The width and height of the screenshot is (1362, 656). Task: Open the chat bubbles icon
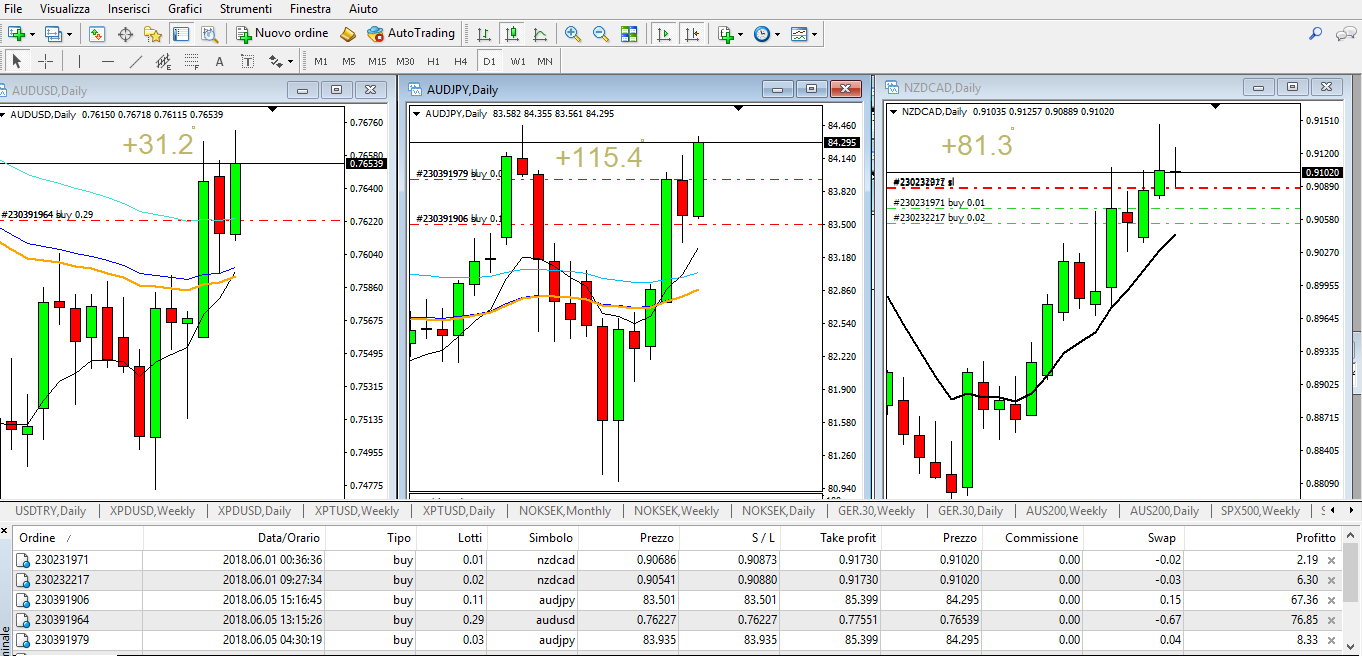tap(1345, 34)
